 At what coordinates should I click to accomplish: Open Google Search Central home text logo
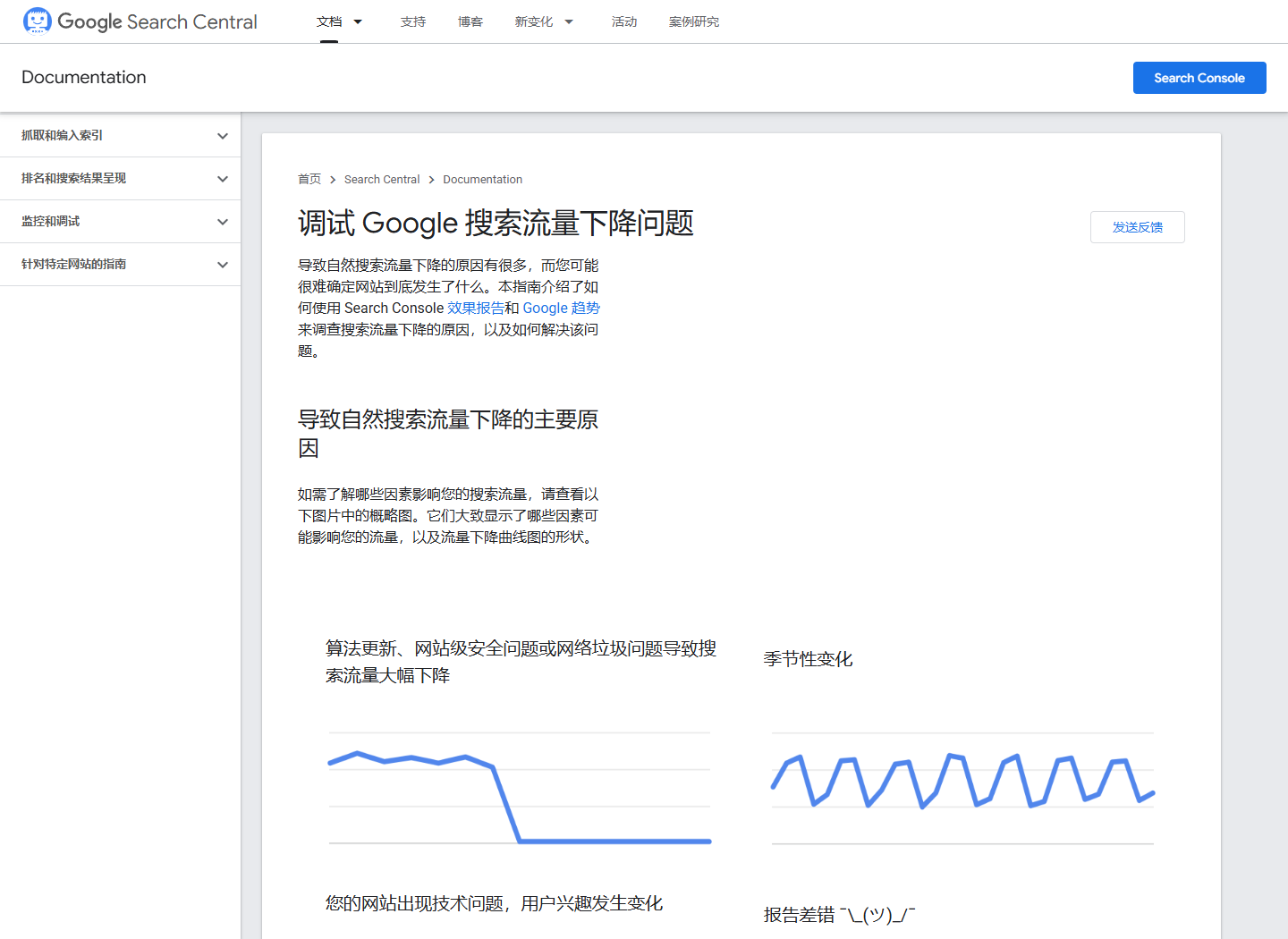(157, 21)
